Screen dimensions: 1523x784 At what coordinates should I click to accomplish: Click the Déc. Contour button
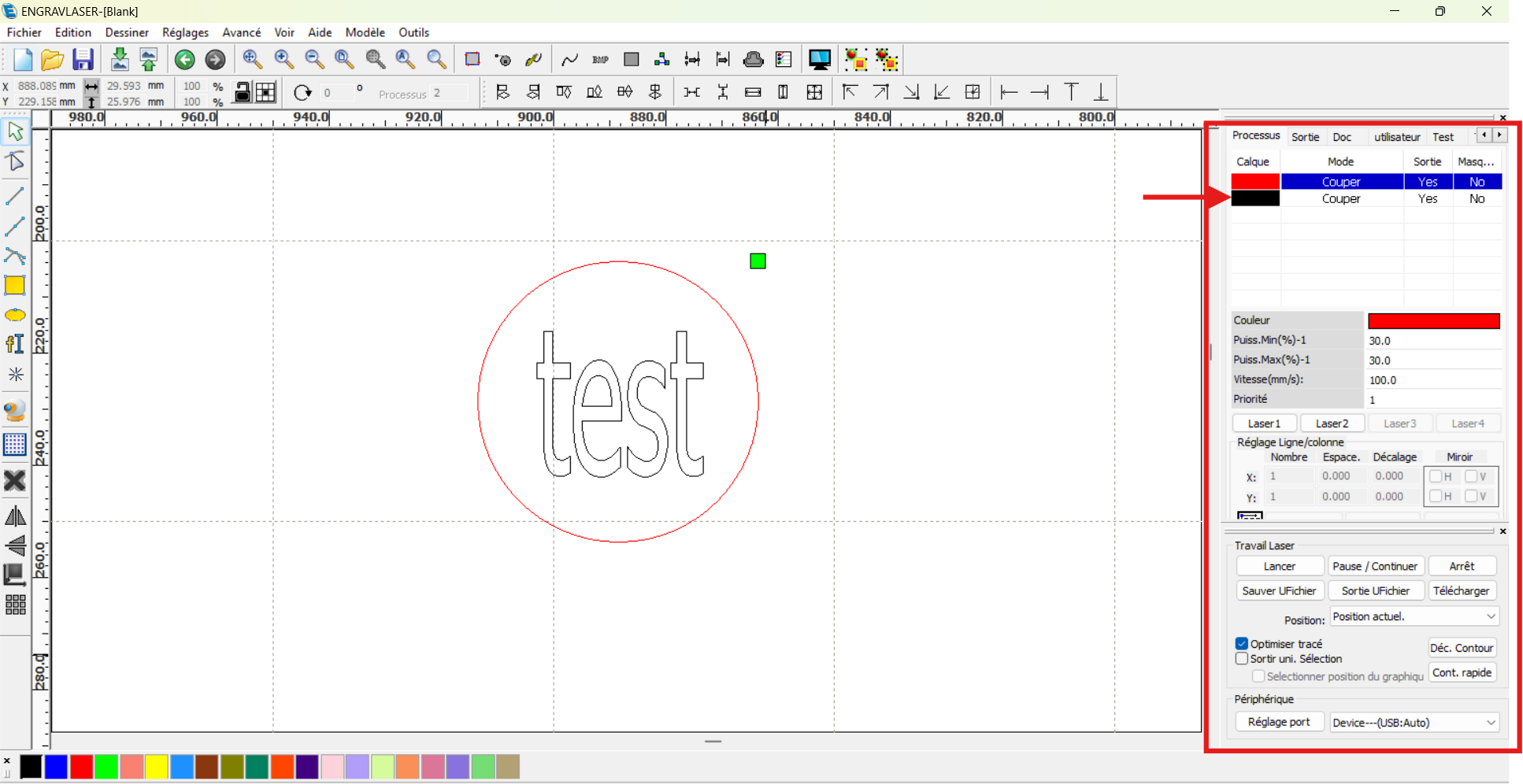pyautogui.click(x=1462, y=648)
